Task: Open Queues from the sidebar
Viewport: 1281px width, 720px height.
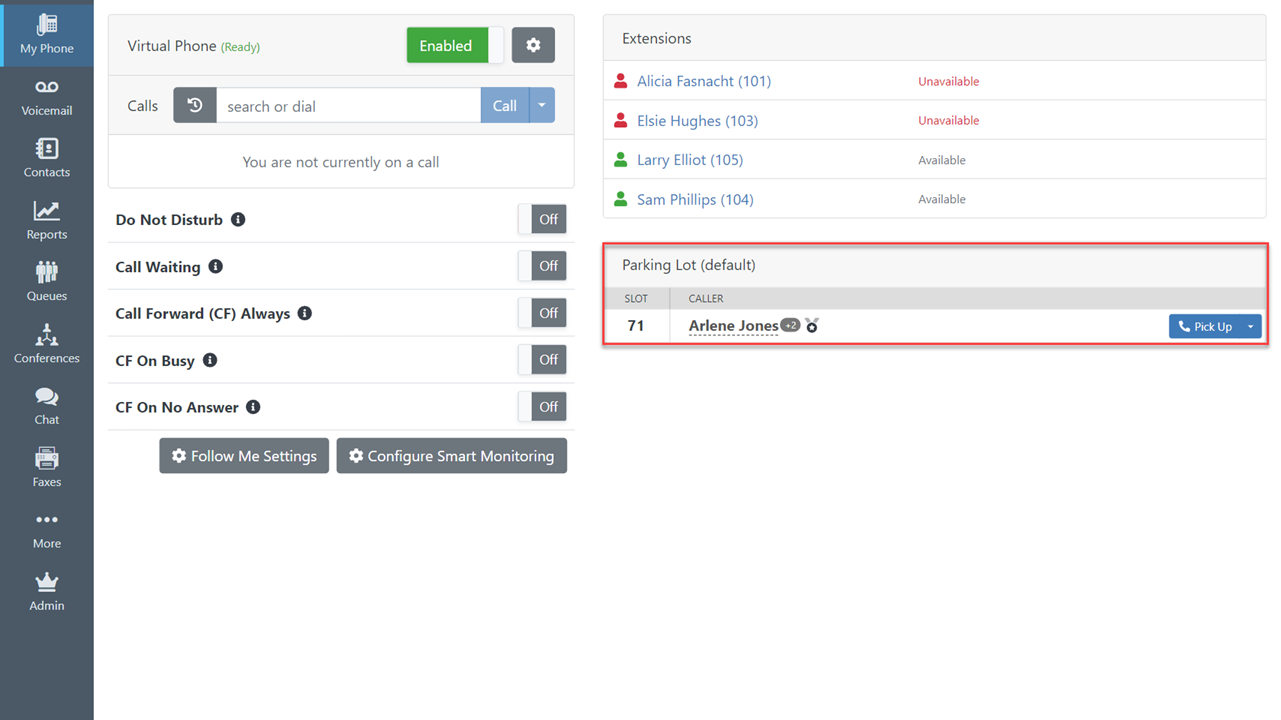Action: point(47,283)
